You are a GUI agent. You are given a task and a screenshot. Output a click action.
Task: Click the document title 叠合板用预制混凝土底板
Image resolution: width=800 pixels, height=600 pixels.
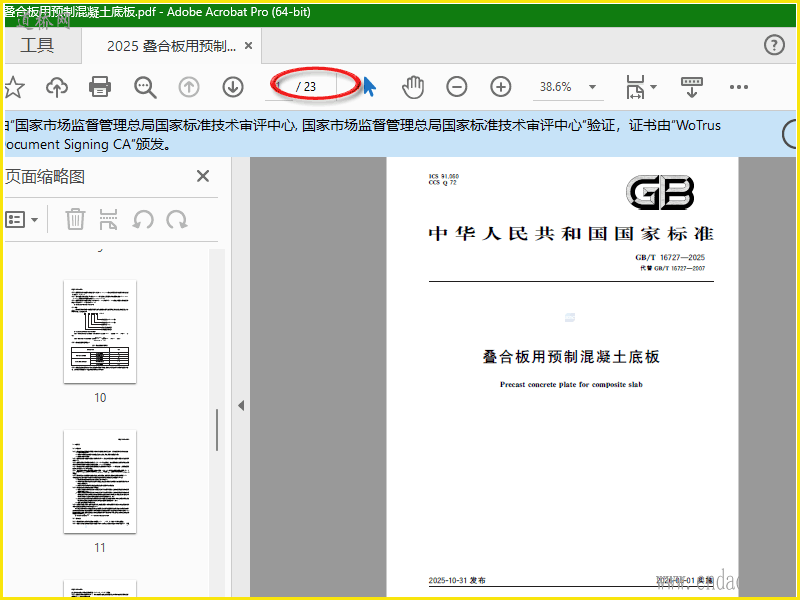(x=571, y=357)
